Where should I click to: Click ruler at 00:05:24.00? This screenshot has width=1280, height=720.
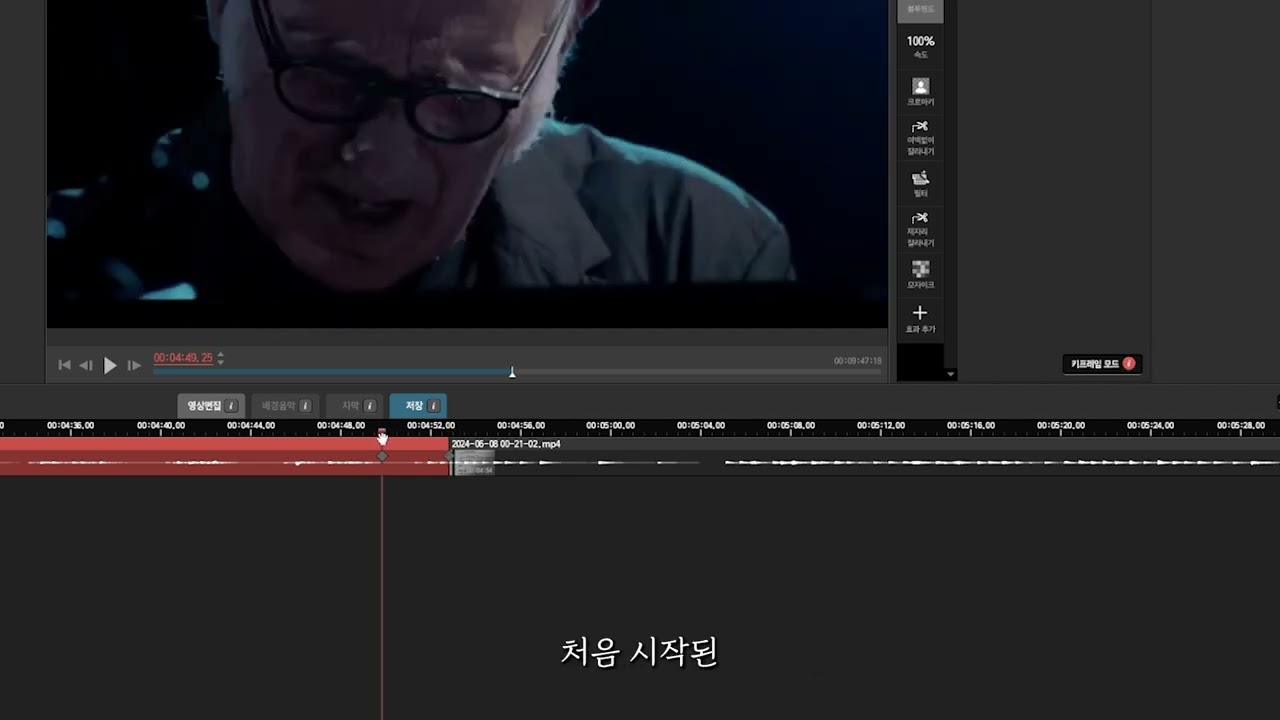(x=1150, y=426)
